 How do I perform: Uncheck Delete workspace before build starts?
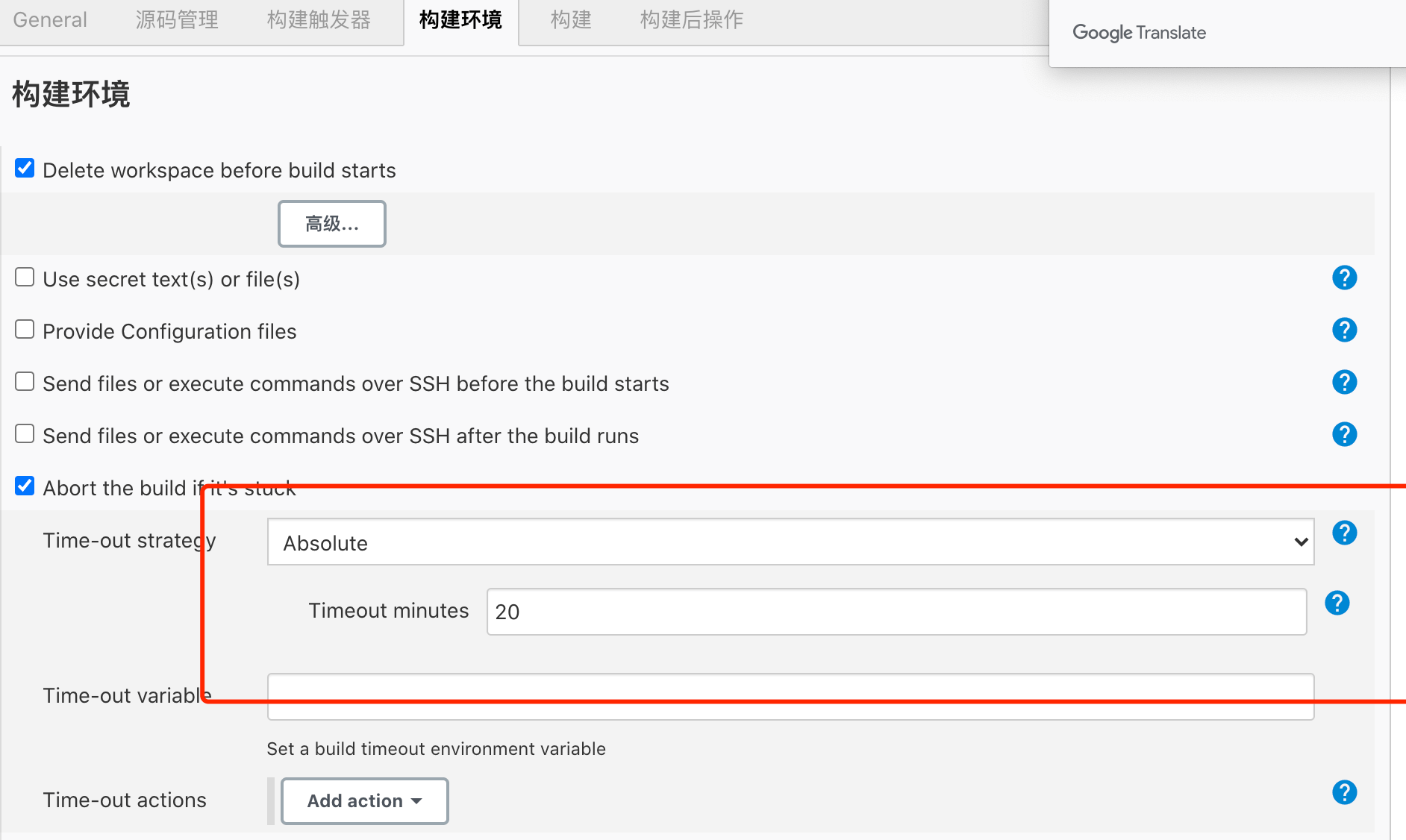(25, 169)
